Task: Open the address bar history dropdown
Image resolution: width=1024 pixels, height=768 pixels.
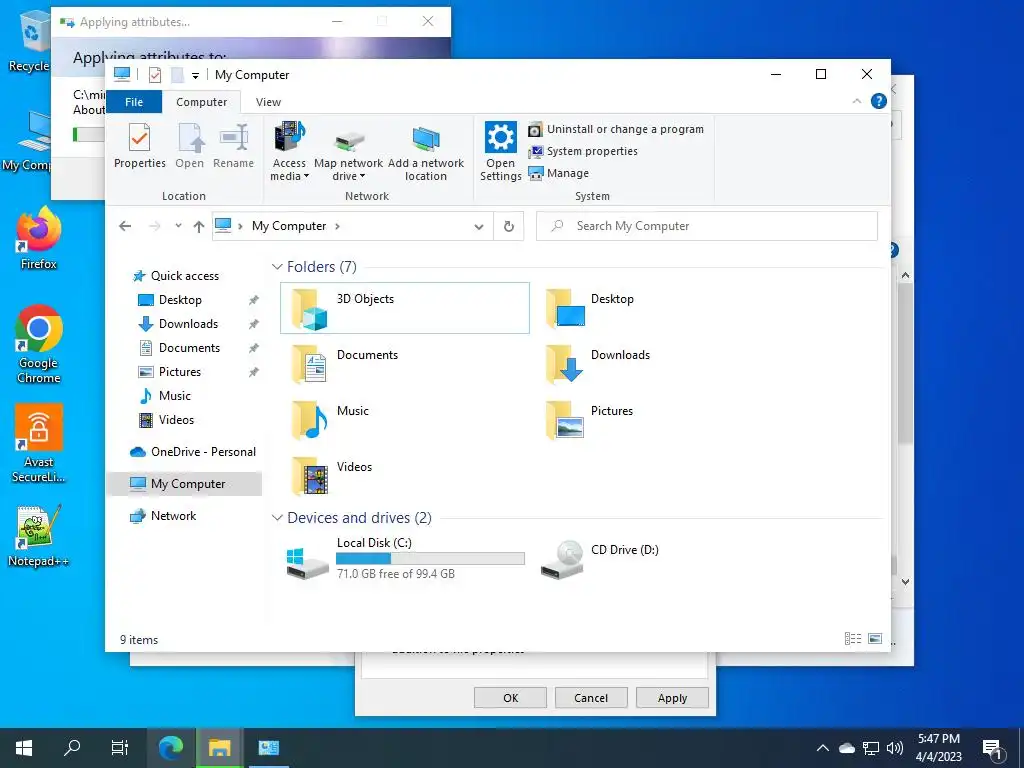Action: click(479, 227)
